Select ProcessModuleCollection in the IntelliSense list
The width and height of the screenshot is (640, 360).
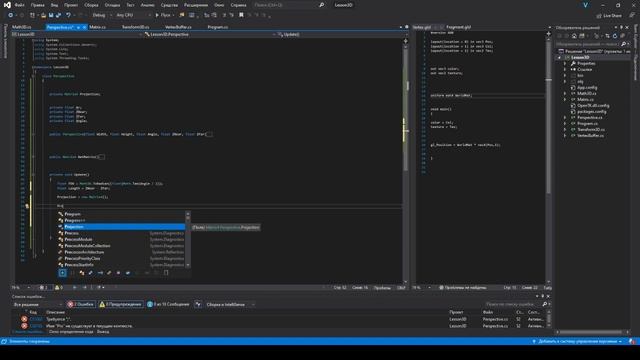click(121, 246)
